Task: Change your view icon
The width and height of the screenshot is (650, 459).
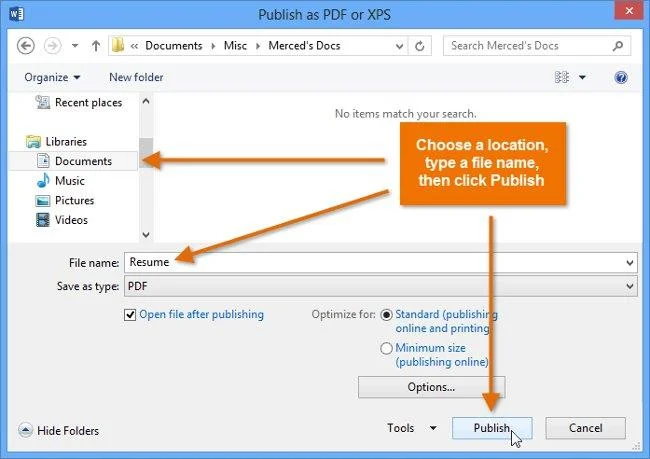Action: coord(562,77)
